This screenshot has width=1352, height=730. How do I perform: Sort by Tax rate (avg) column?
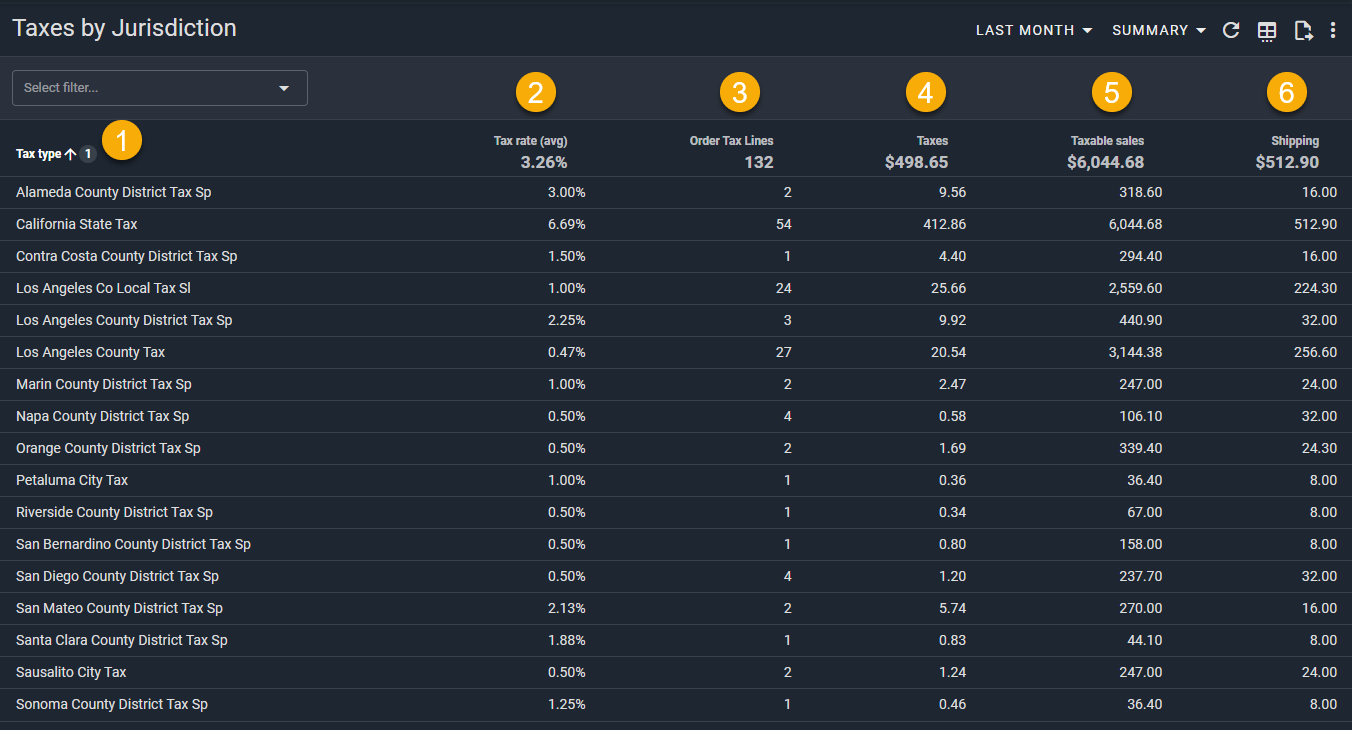point(530,141)
